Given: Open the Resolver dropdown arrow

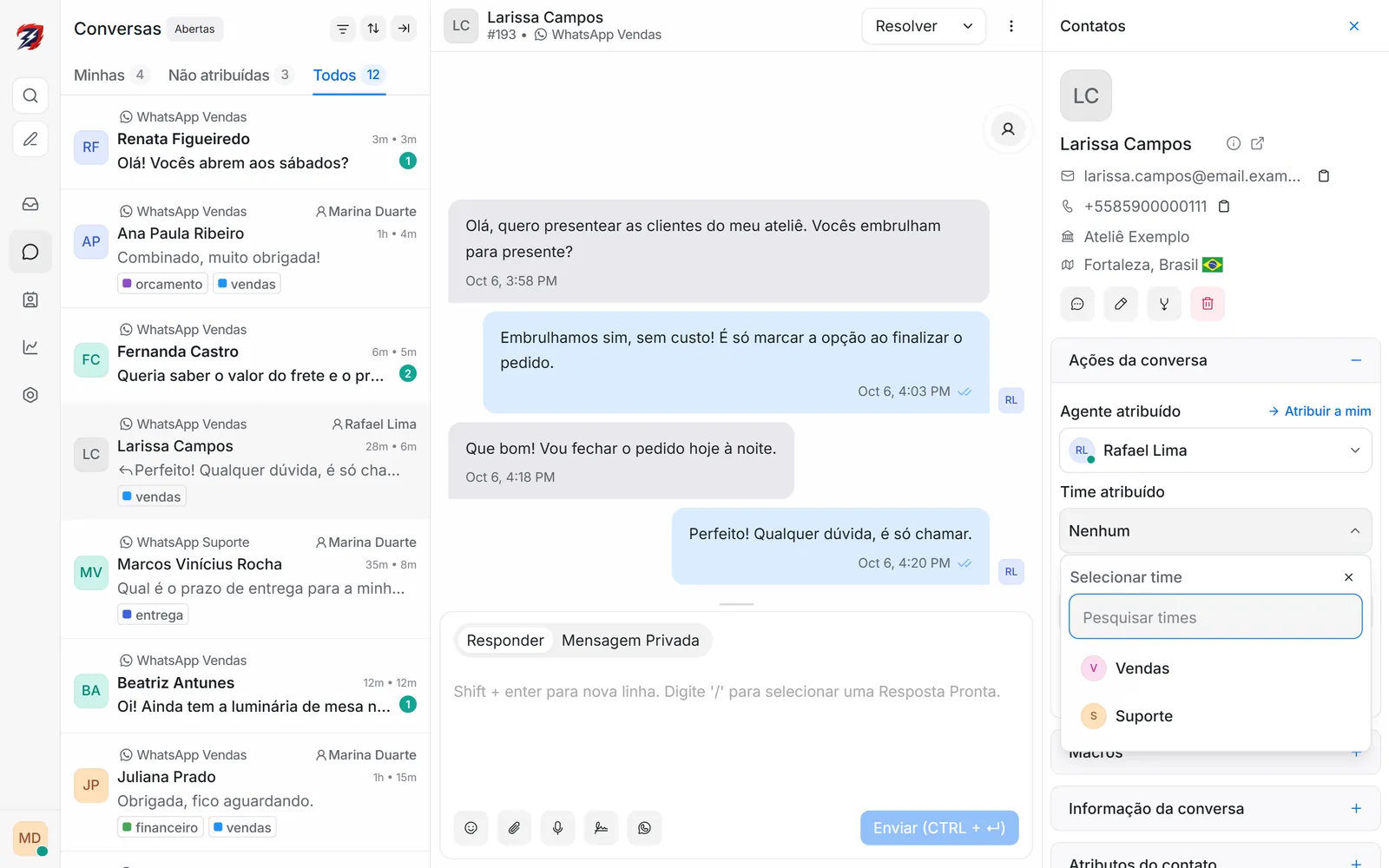Looking at the screenshot, I should pos(968,26).
